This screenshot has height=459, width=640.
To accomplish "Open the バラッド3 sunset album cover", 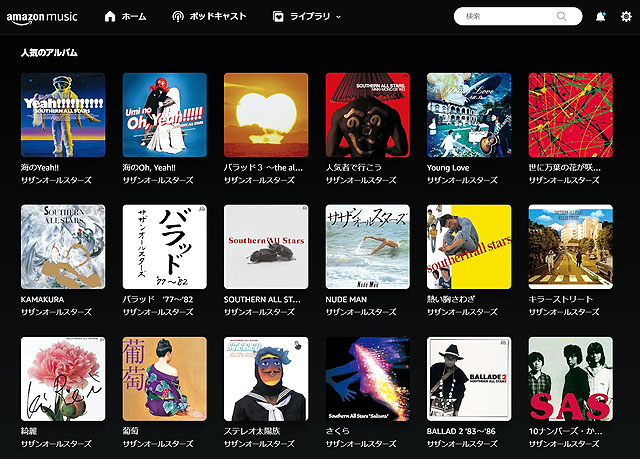I will point(266,115).
